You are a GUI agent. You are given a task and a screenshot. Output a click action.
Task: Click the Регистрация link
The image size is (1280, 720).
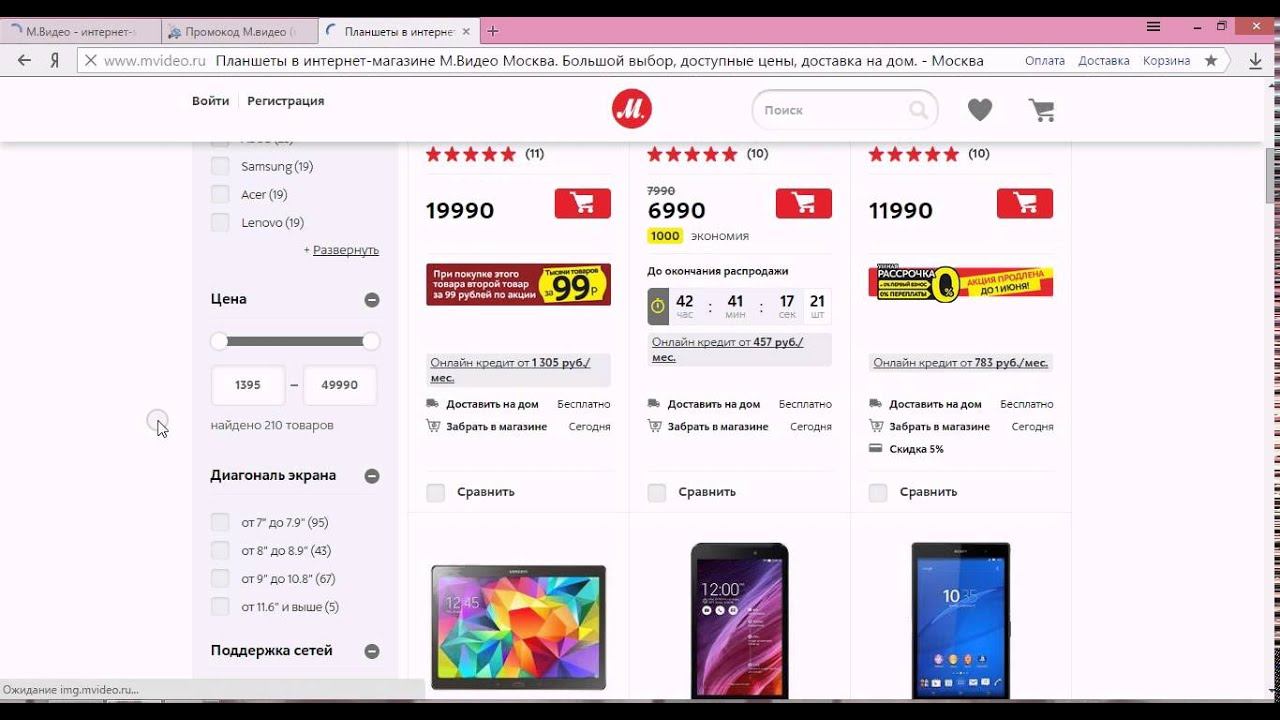286,101
